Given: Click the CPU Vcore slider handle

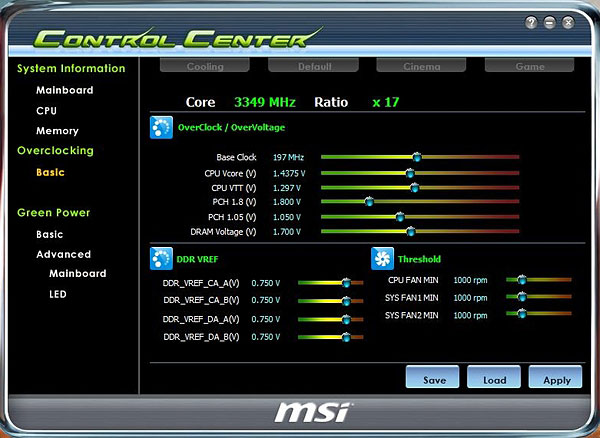Looking at the screenshot, I should coord(410,173).
